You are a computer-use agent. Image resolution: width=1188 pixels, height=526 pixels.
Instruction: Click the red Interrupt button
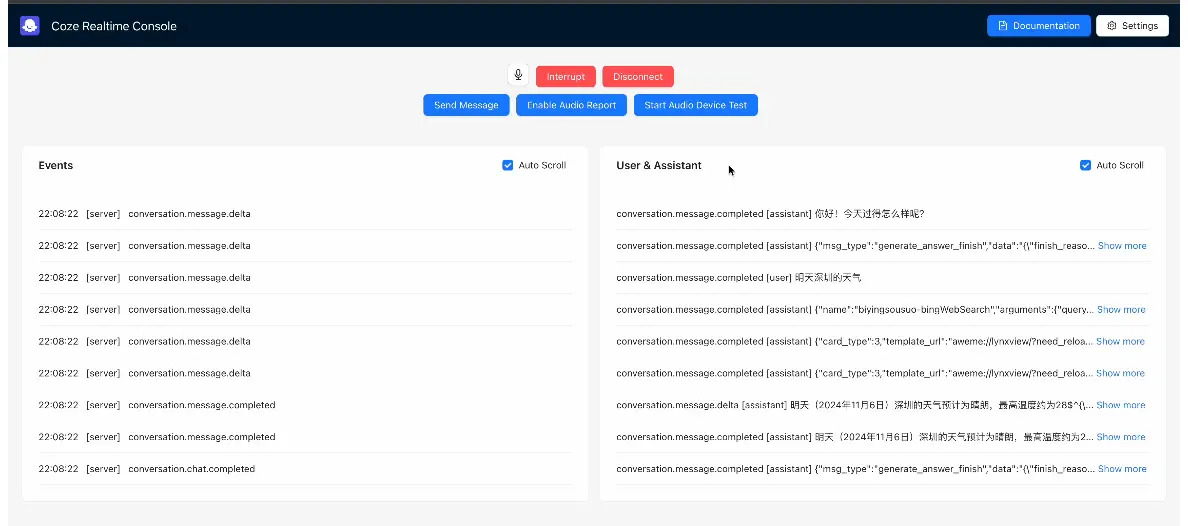[x=566, y=77]
